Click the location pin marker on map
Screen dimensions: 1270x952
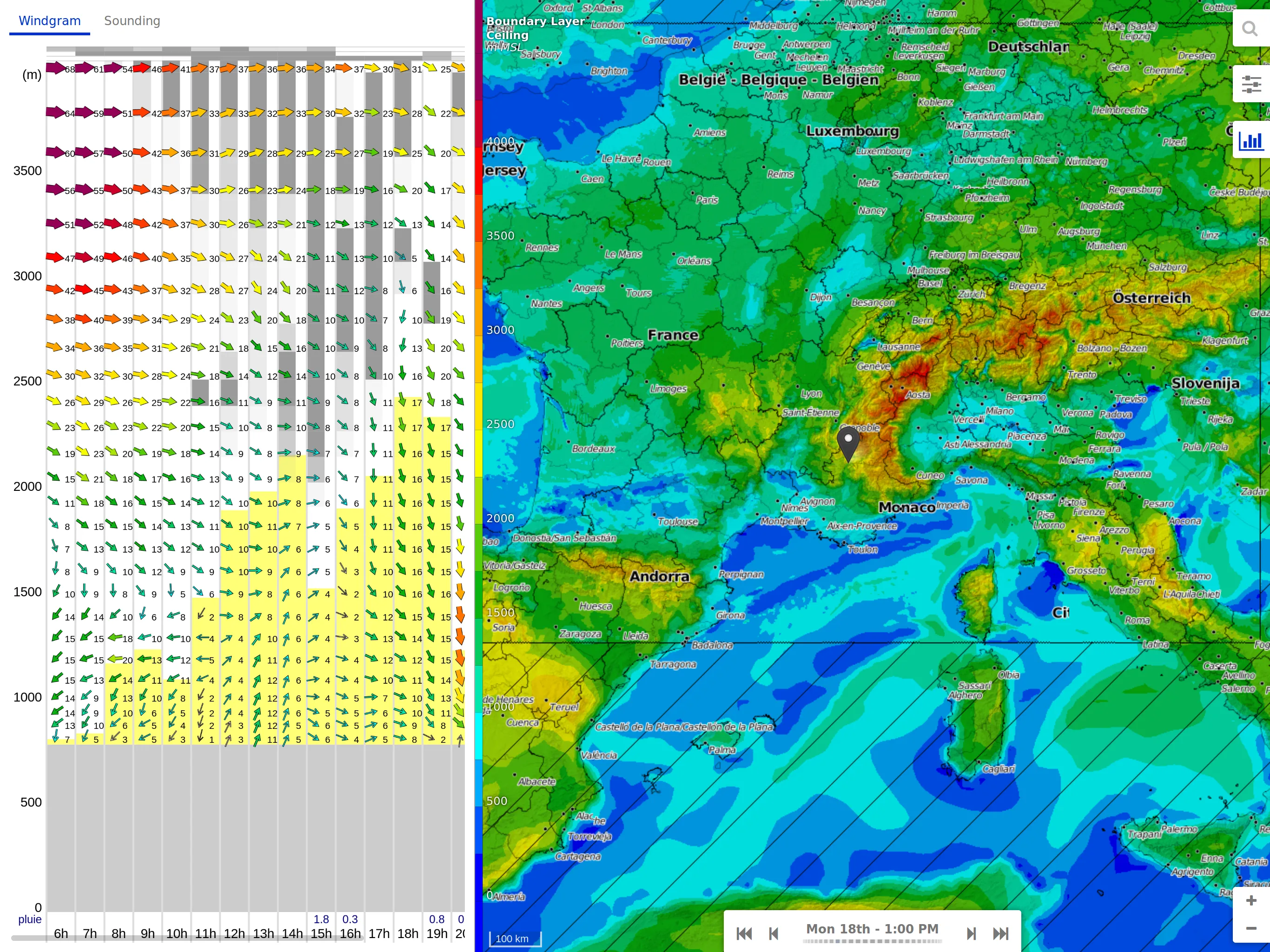pyautogui.click(x=848, y=444)
